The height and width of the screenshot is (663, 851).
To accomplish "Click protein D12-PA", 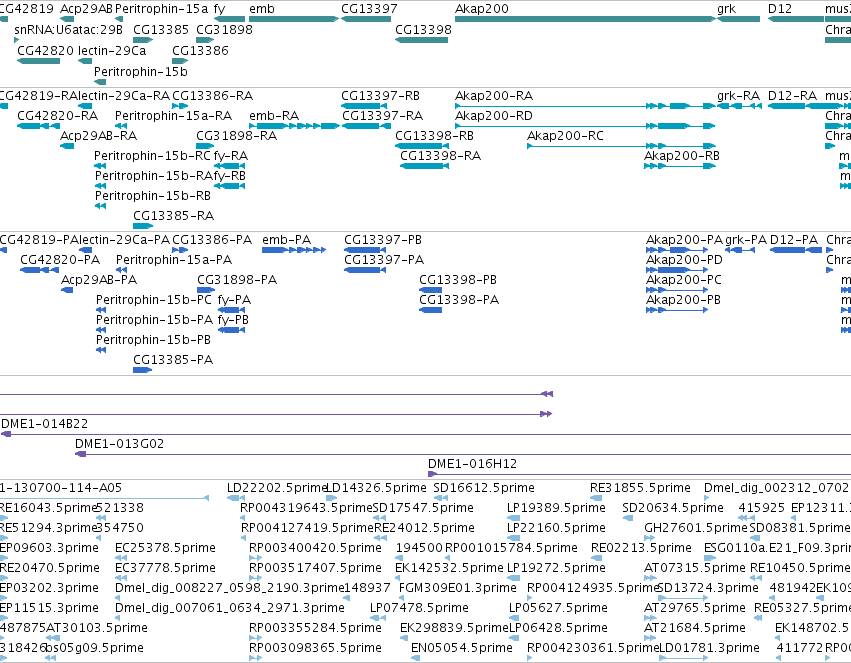I will click(793, 240).
